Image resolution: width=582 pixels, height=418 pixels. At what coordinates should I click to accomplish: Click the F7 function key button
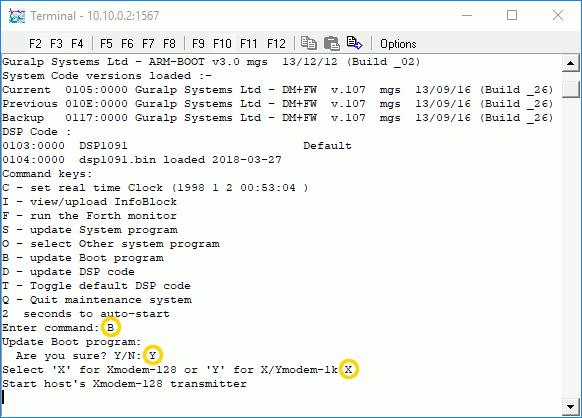(148, 44)
